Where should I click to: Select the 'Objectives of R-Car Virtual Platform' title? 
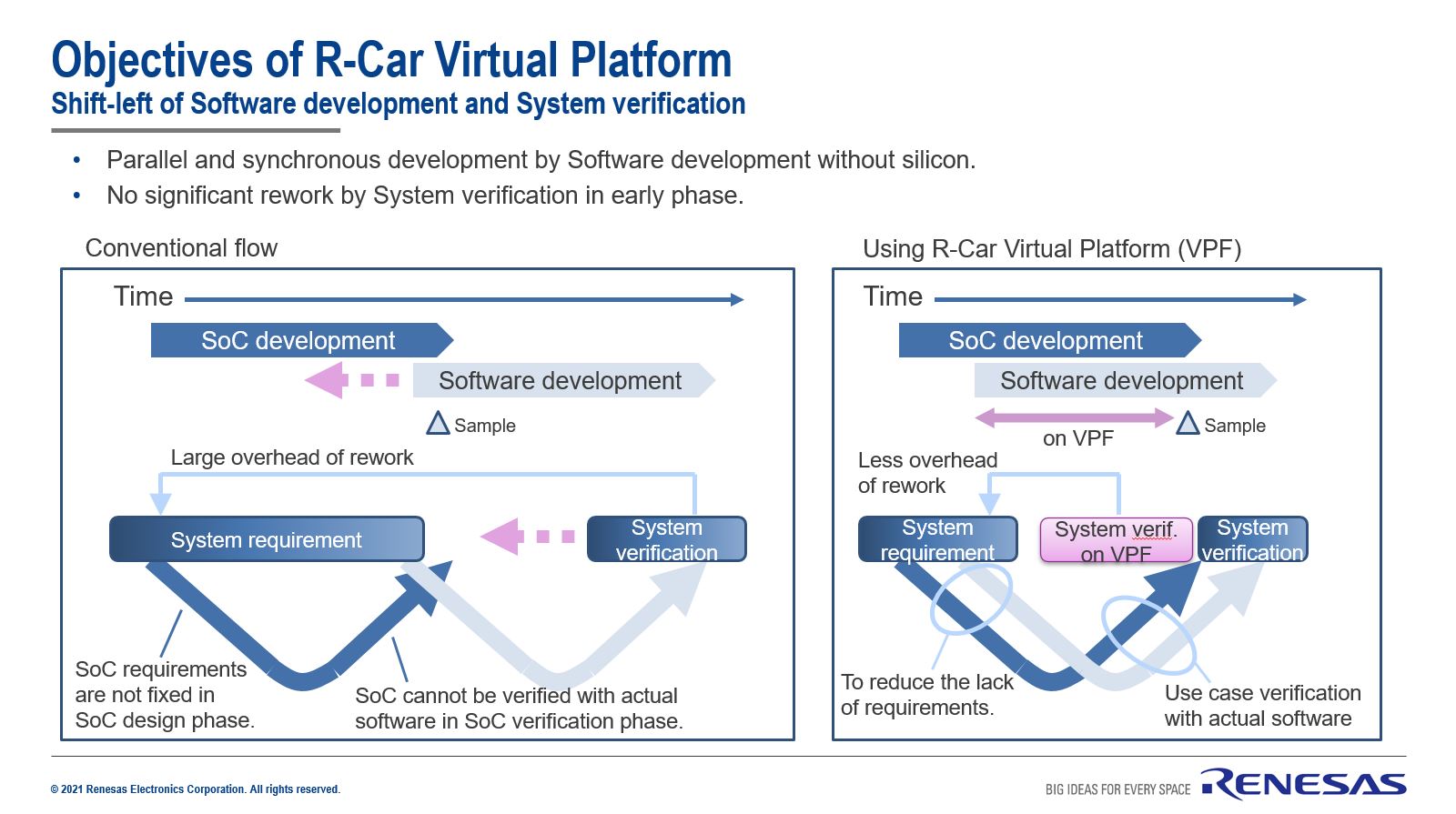[x=391, y=60]
